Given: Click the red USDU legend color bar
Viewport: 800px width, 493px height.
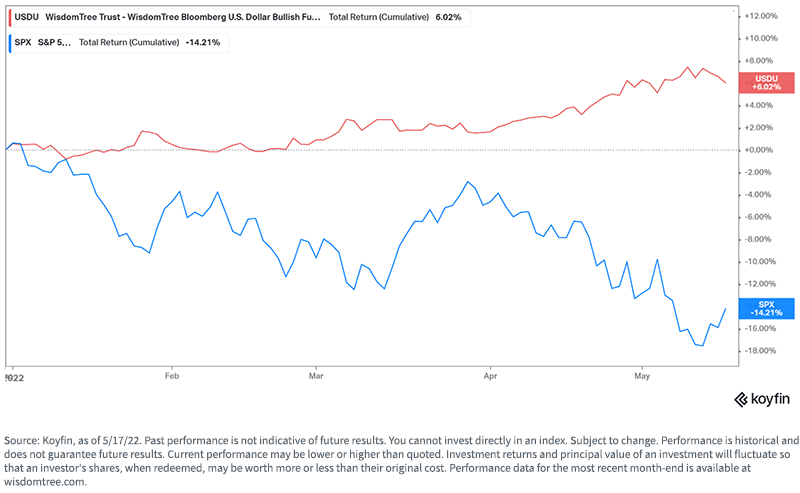Looking at the screenshot, I should pos(10,17).
